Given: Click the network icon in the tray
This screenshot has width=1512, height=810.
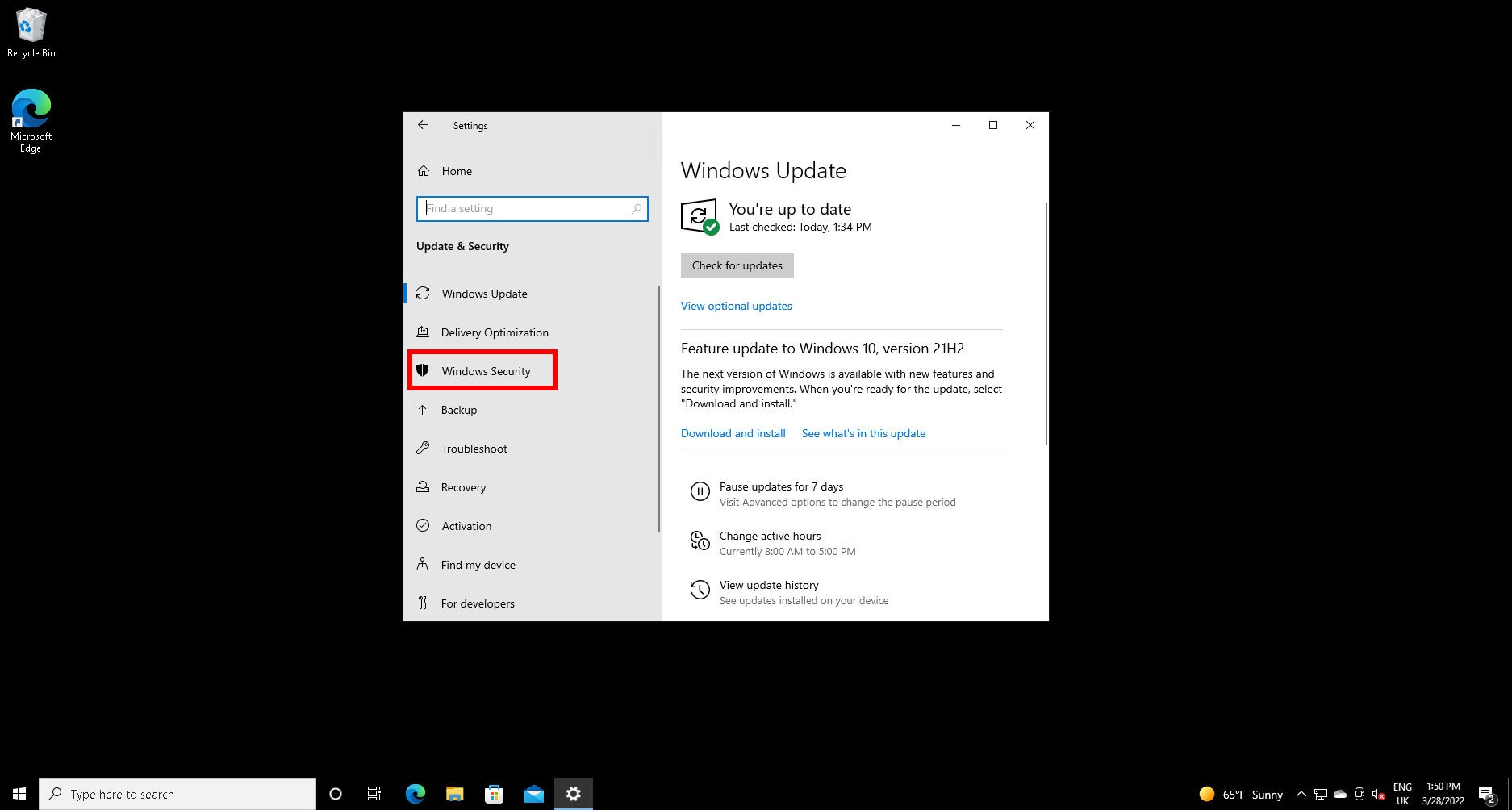Looking at the screenshot, I should pyautogui.click(x=1321, y=794).
